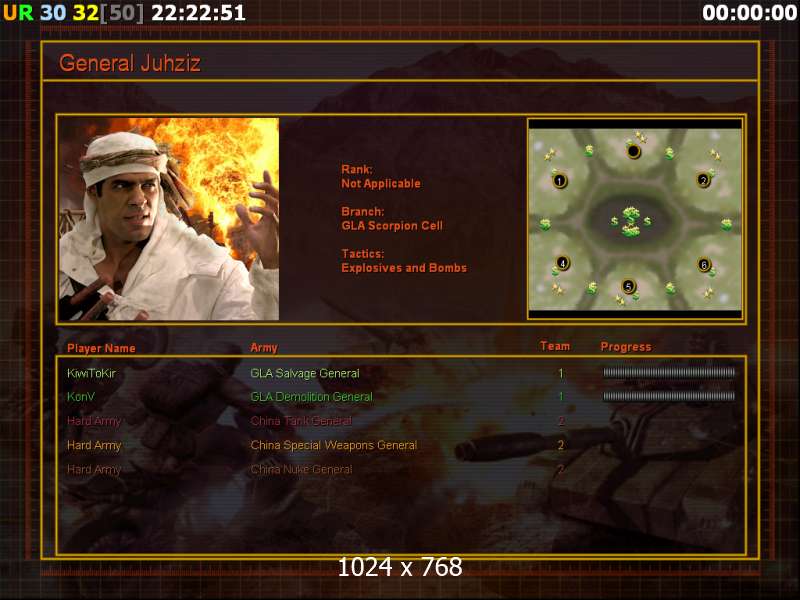The height and width of the screenshot is (600, 800).
Task: Click KonV's loading progress bar
Action: (x=669, y=396)
